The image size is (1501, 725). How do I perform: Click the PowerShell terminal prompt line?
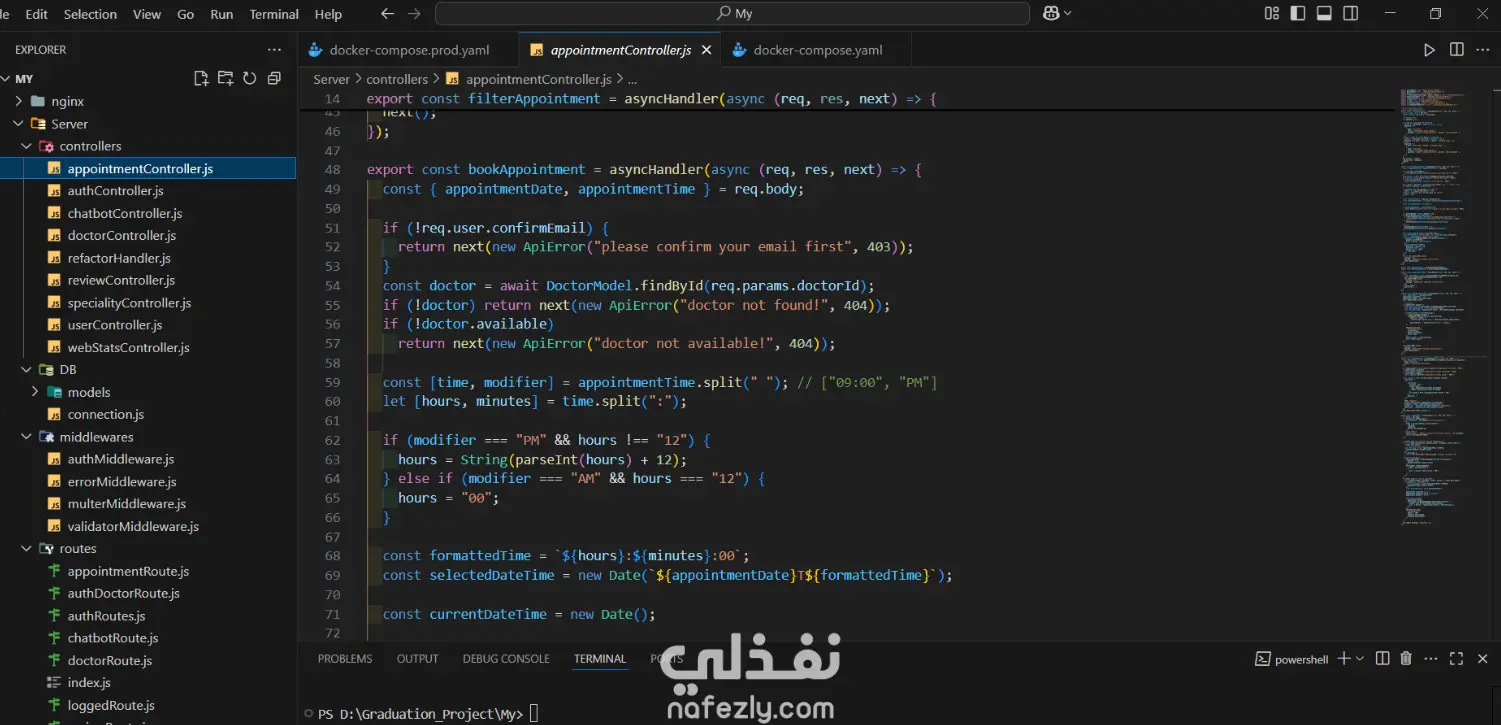pyautogui.click(x=428, y=714)
